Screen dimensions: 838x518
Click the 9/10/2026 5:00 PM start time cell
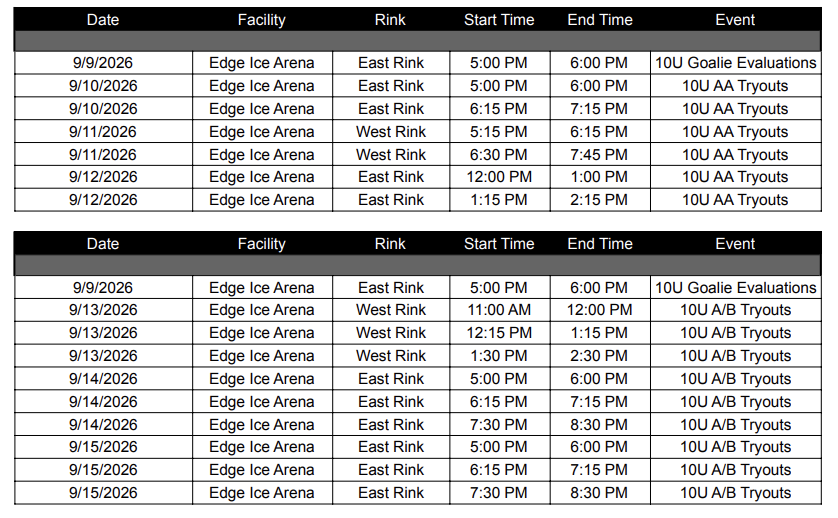coord(499,86)
